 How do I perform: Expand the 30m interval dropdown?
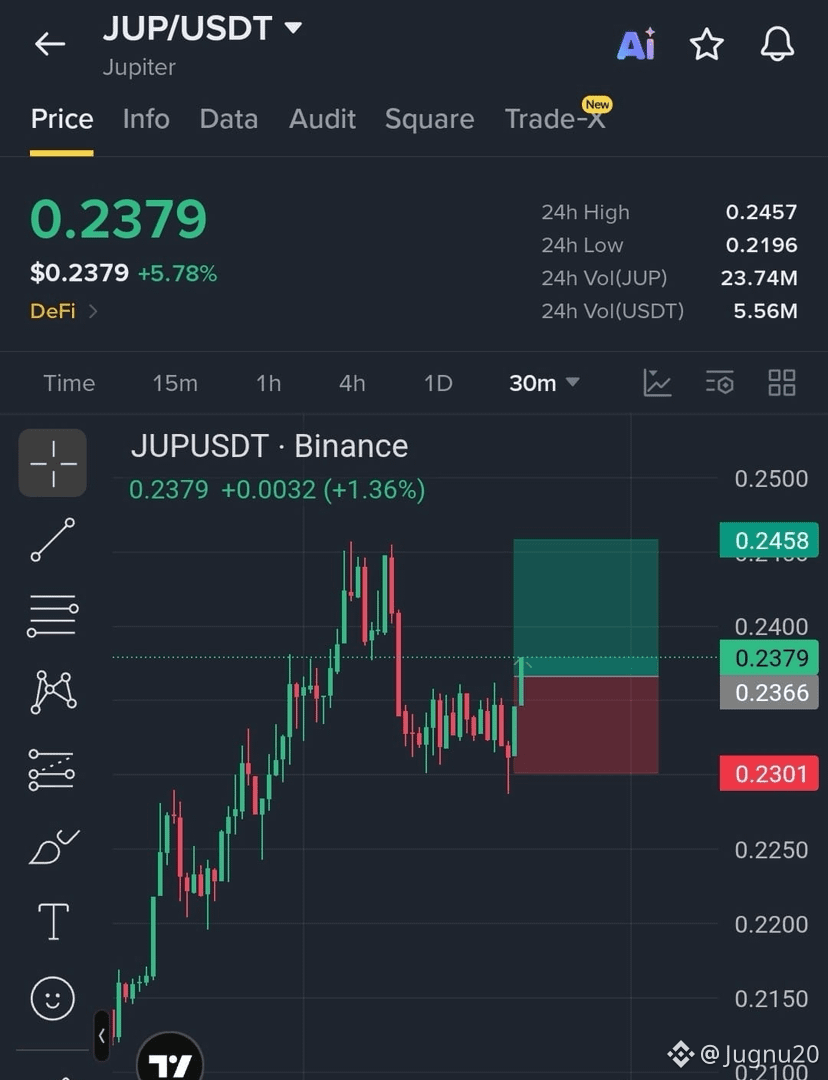(x=544, y=383)
